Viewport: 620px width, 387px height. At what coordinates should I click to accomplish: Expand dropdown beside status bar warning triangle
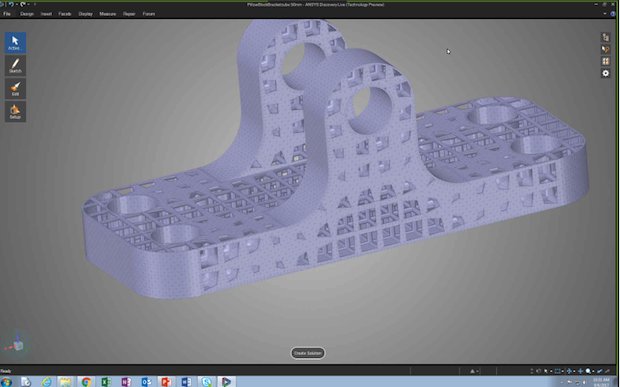click(x=478, y=371)
